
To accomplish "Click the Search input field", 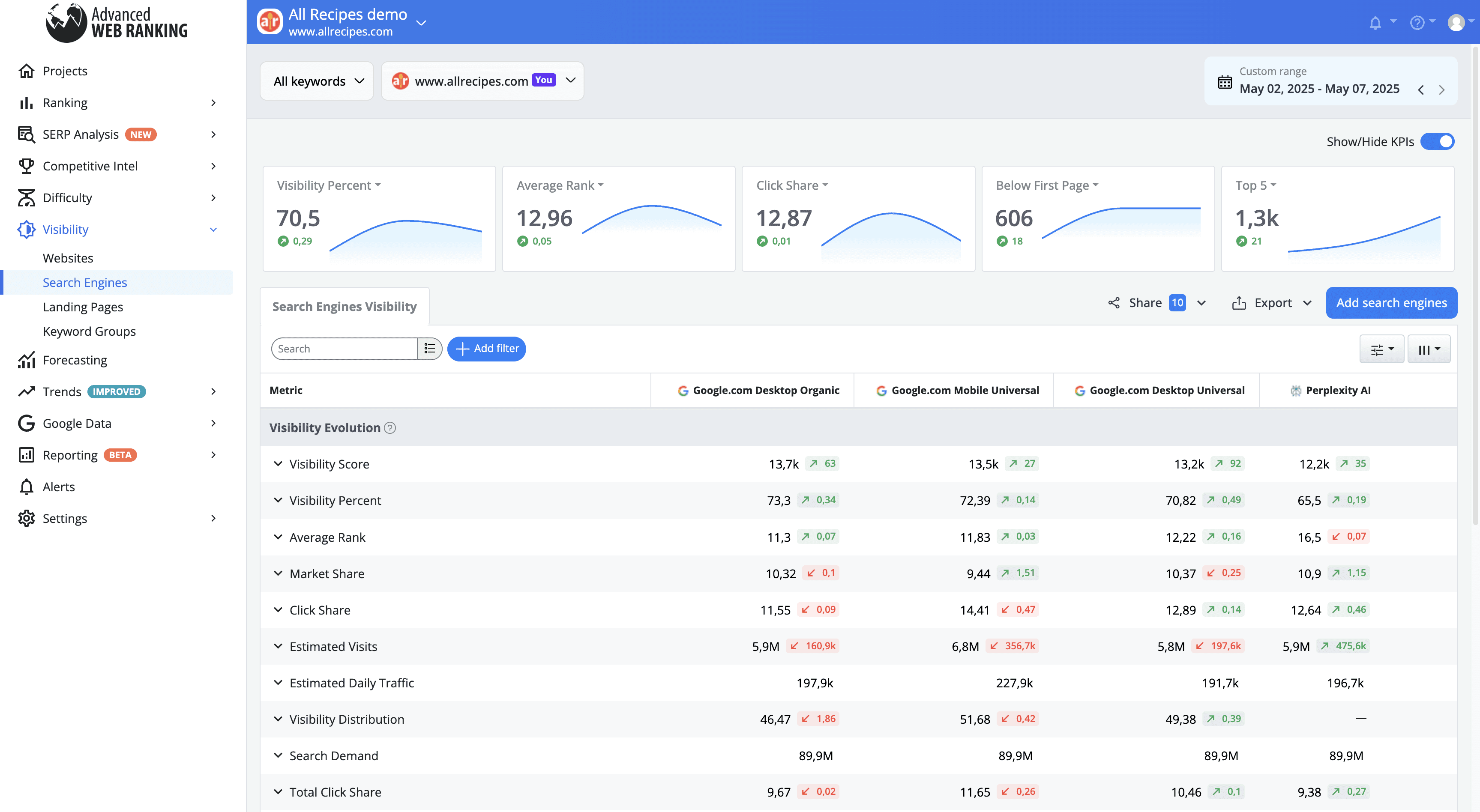I will pyautogui.click(x=344, y=349).
